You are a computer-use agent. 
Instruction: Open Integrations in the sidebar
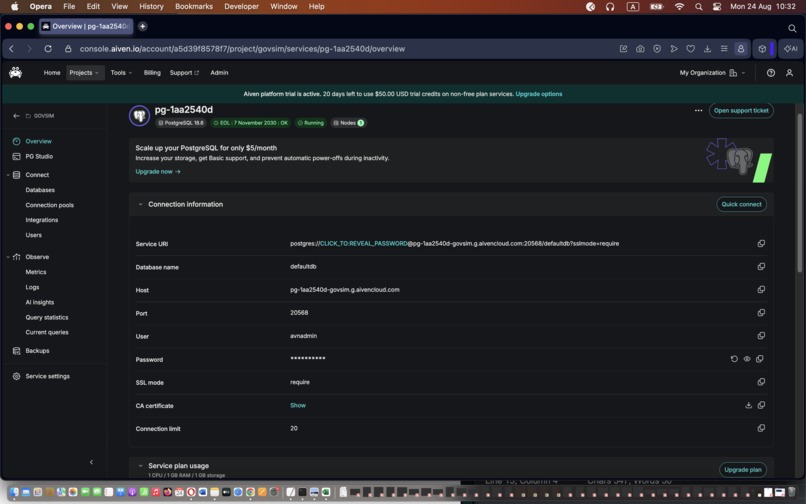(42, 220)
